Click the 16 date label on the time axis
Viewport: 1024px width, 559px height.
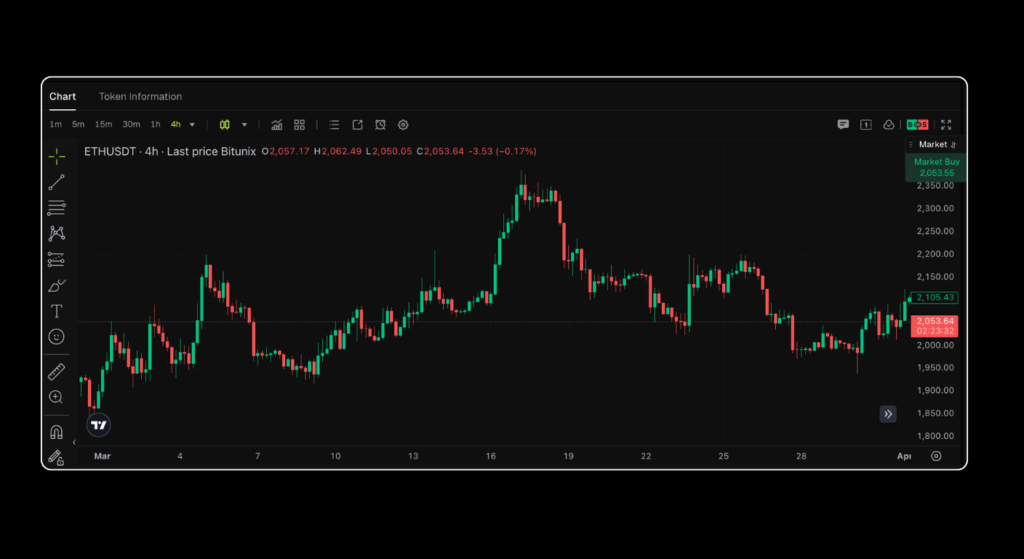[490, 456]
